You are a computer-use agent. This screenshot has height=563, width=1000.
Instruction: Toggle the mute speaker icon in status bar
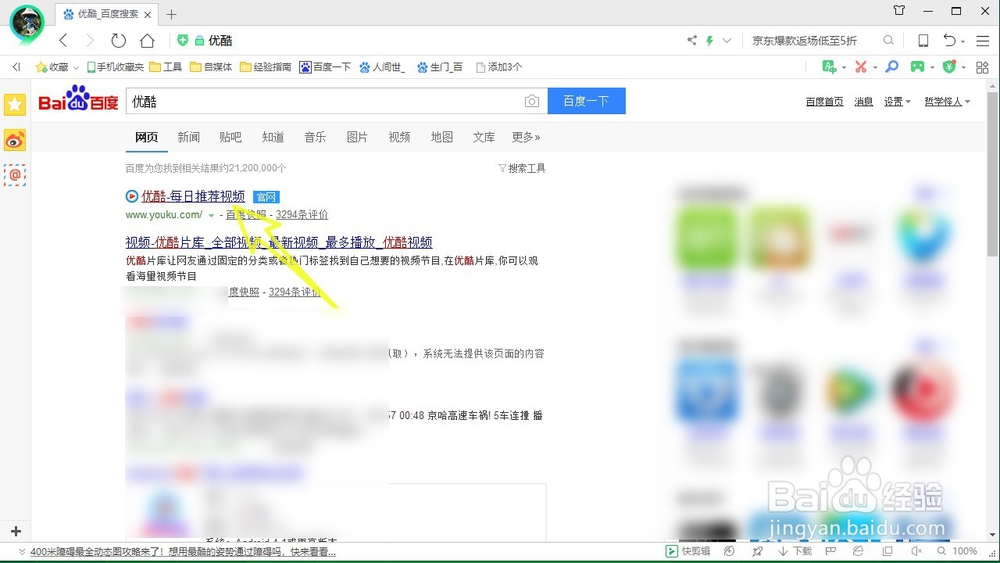coord(916,551)
